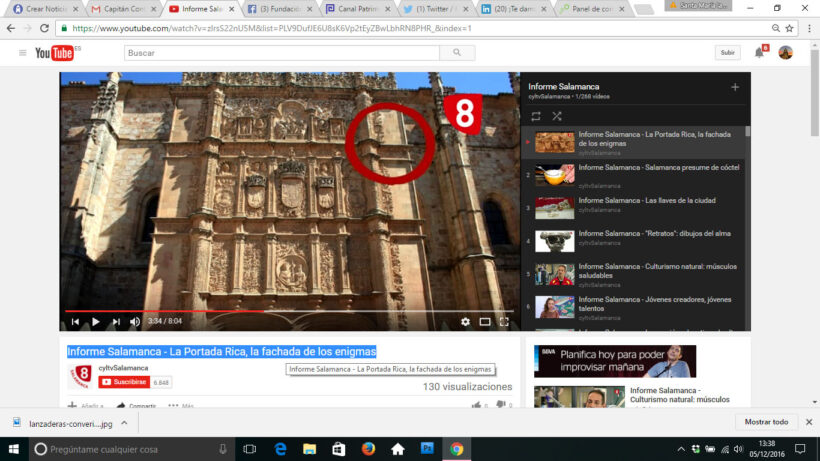
Task: Close the downloads bar
Action: coord(808,422)
